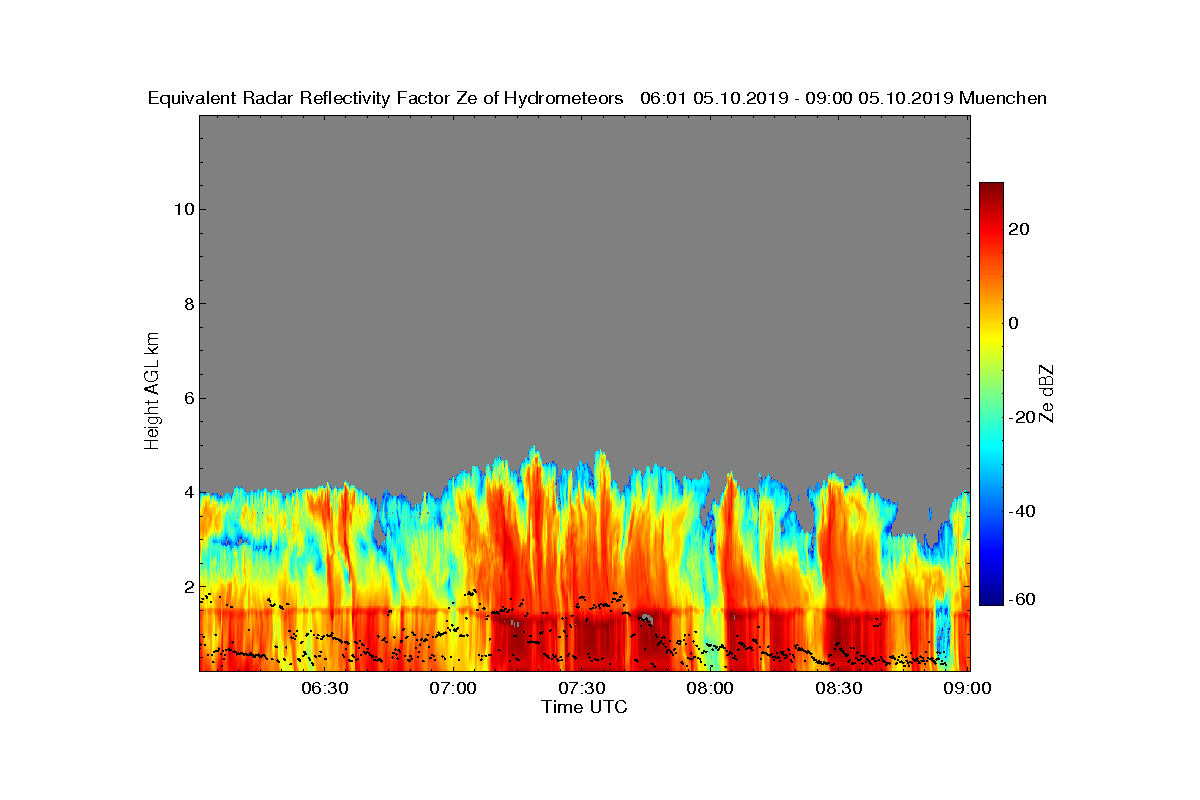Screen dimensions: 1200x800
Task: Click the colorbar tick label -60
Action: pos(1022,599)
